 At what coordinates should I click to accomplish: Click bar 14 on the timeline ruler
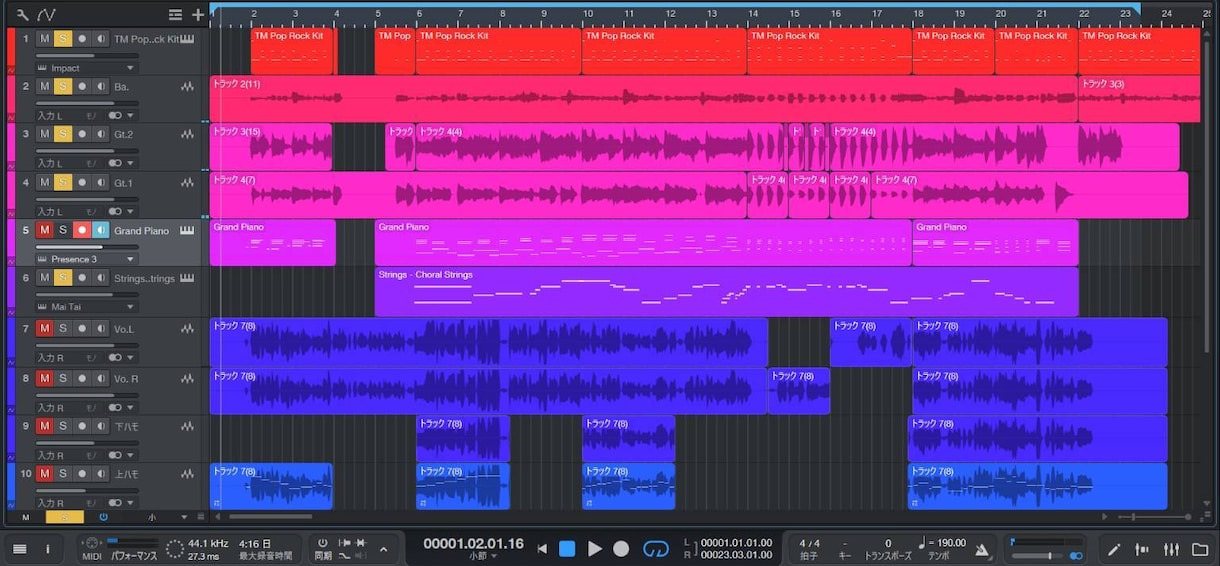(x=752, y=13)
